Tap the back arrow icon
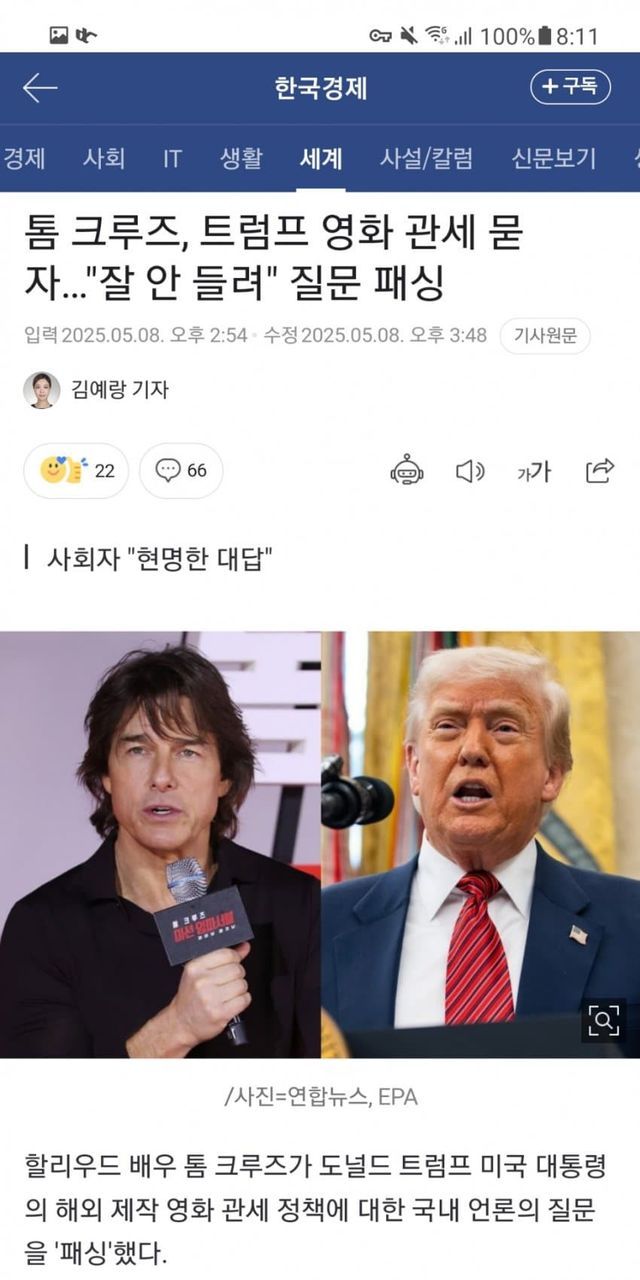Image resolution: width=640 pixels, height=1280 pixels. pyautogui.click(x=40, y=88)
